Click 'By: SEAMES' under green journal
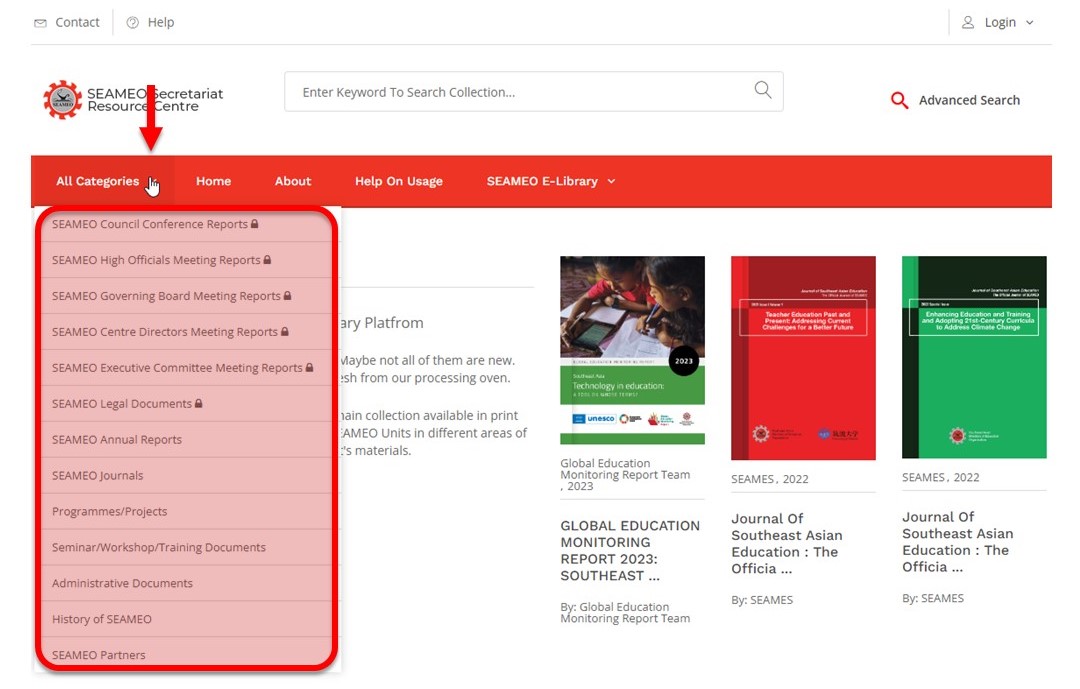The height and width of the screenshot is (689, 1080). pos(933,599)
